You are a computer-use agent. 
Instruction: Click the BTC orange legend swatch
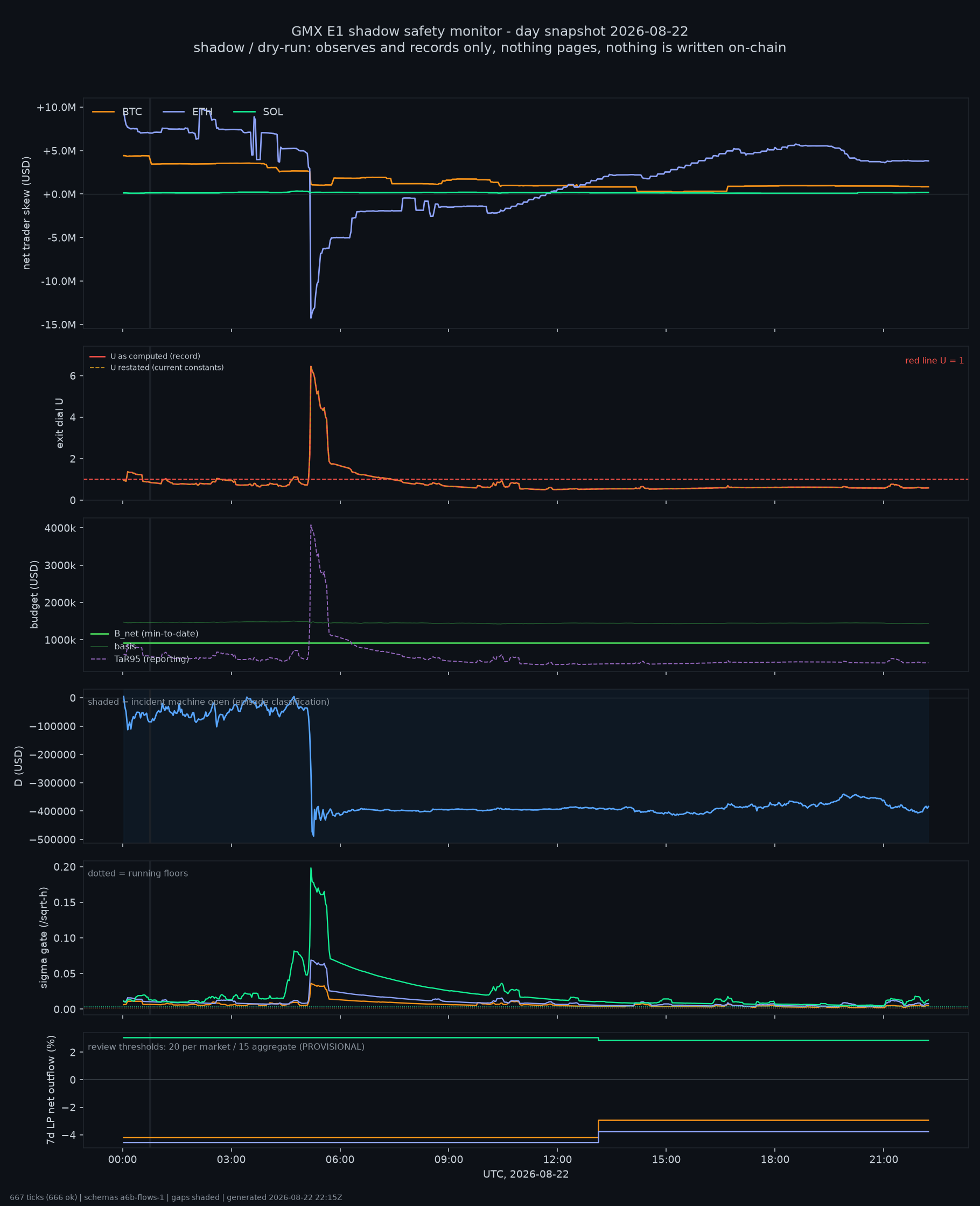tap(104, 112)
